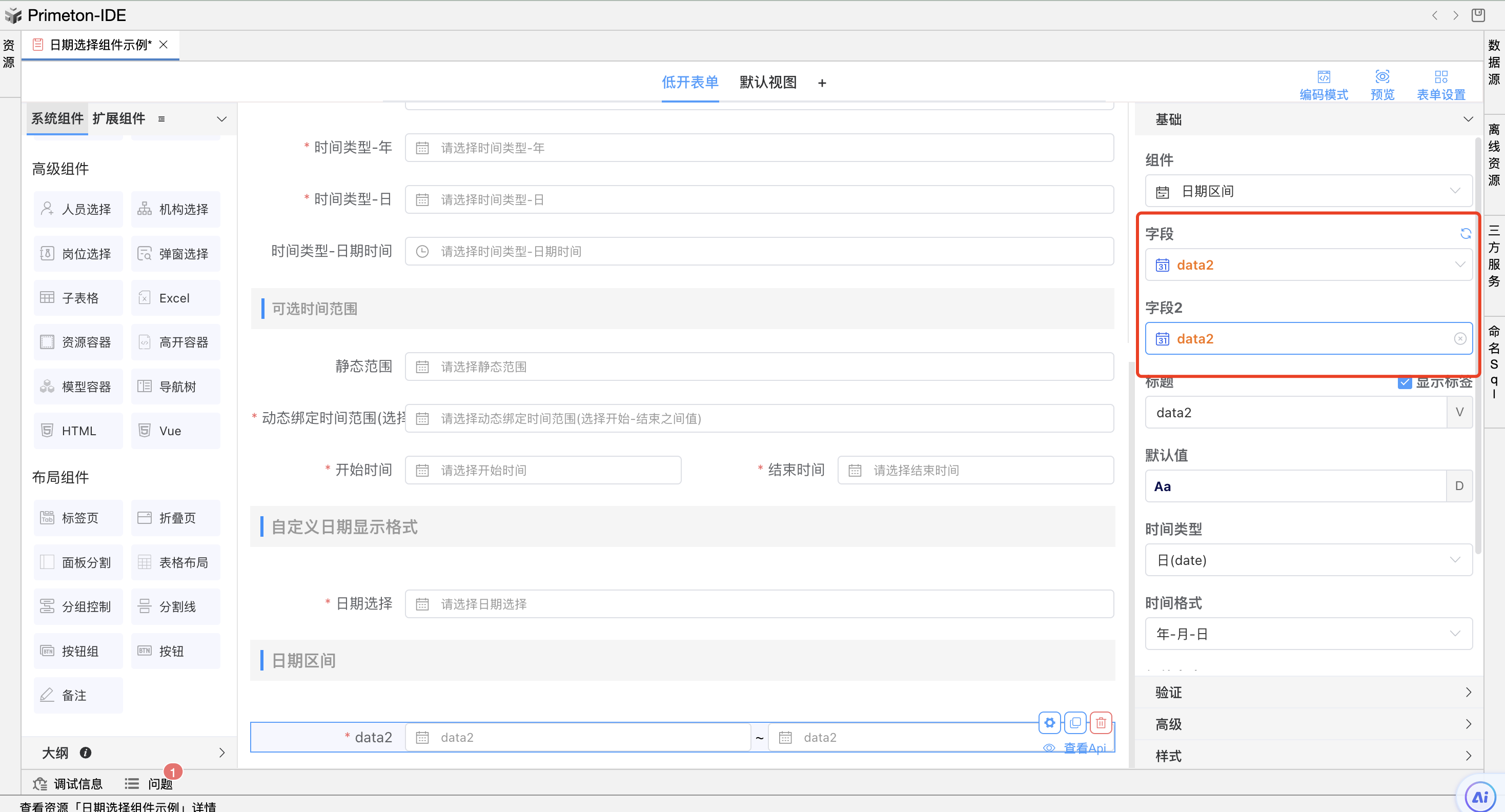Switch to 默认视图 tab
Screen dimensions: 1505x812
click(x=768, y=83)
